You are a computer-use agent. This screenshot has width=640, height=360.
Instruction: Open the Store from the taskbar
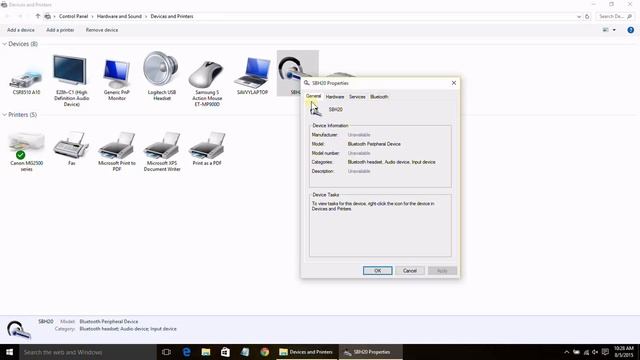point(225,352)
